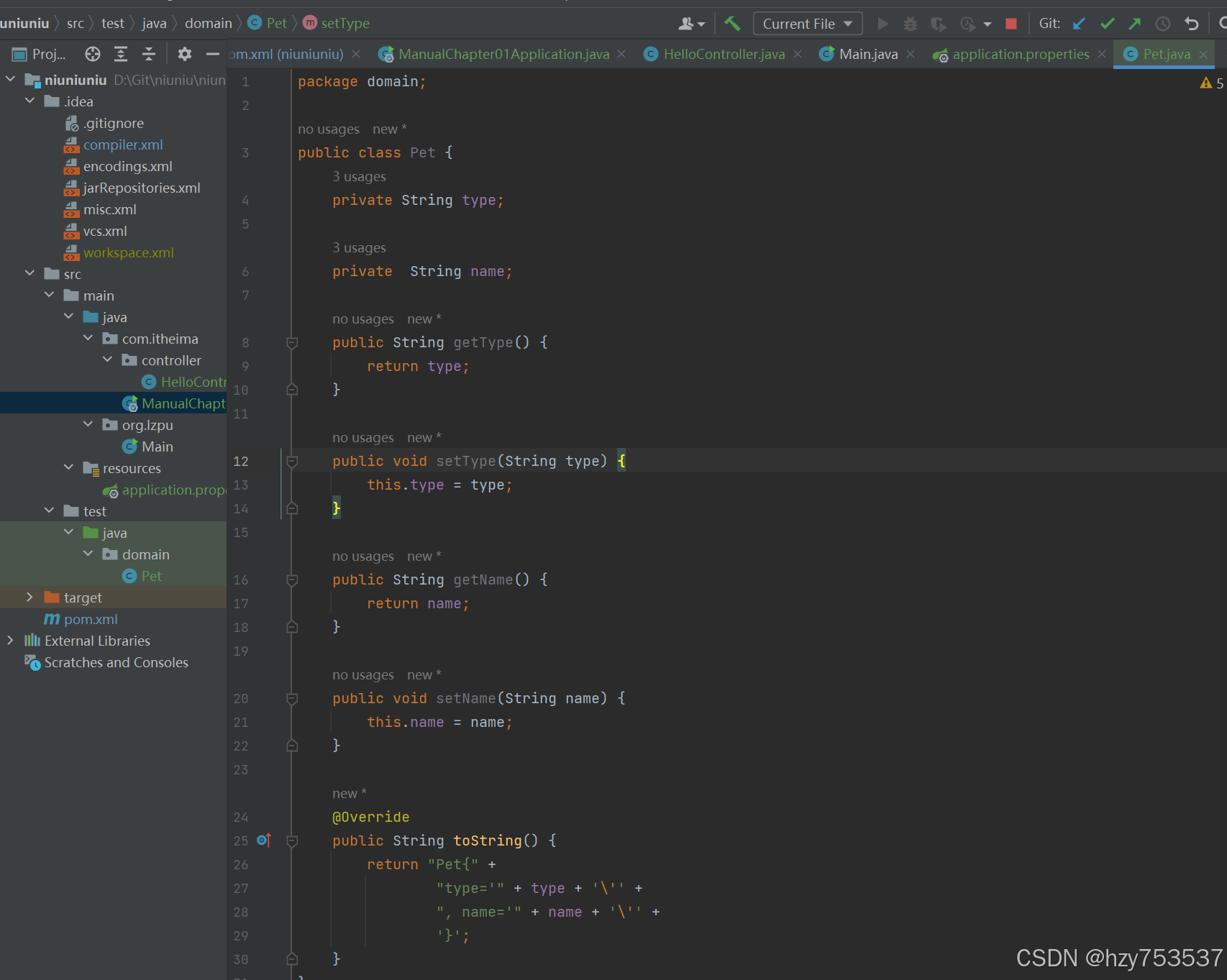Hide the Project tool window
Viewport: 1227px width, 980px height.
point(212,53)
